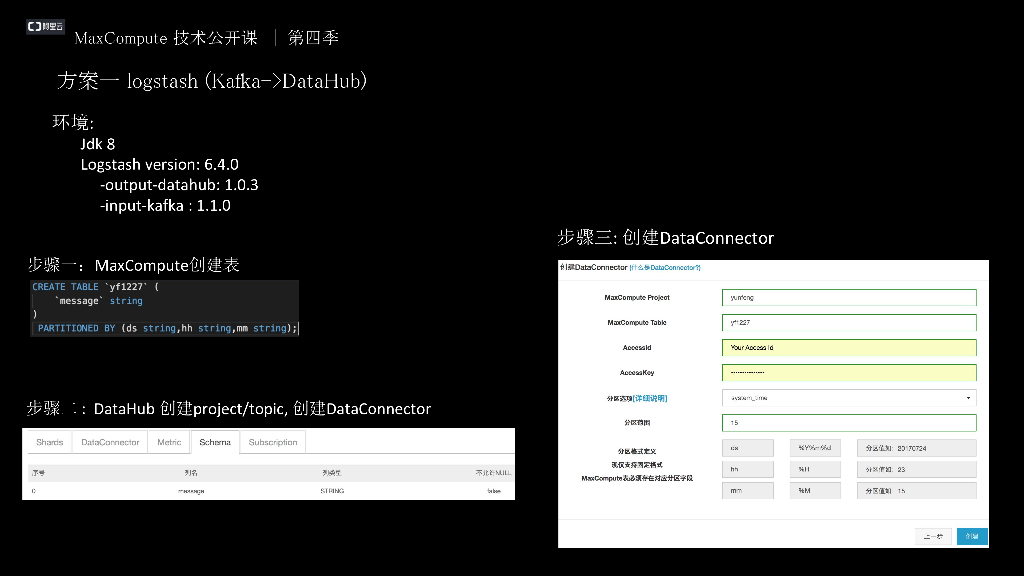Open the Shards tab

pos(50,442)
